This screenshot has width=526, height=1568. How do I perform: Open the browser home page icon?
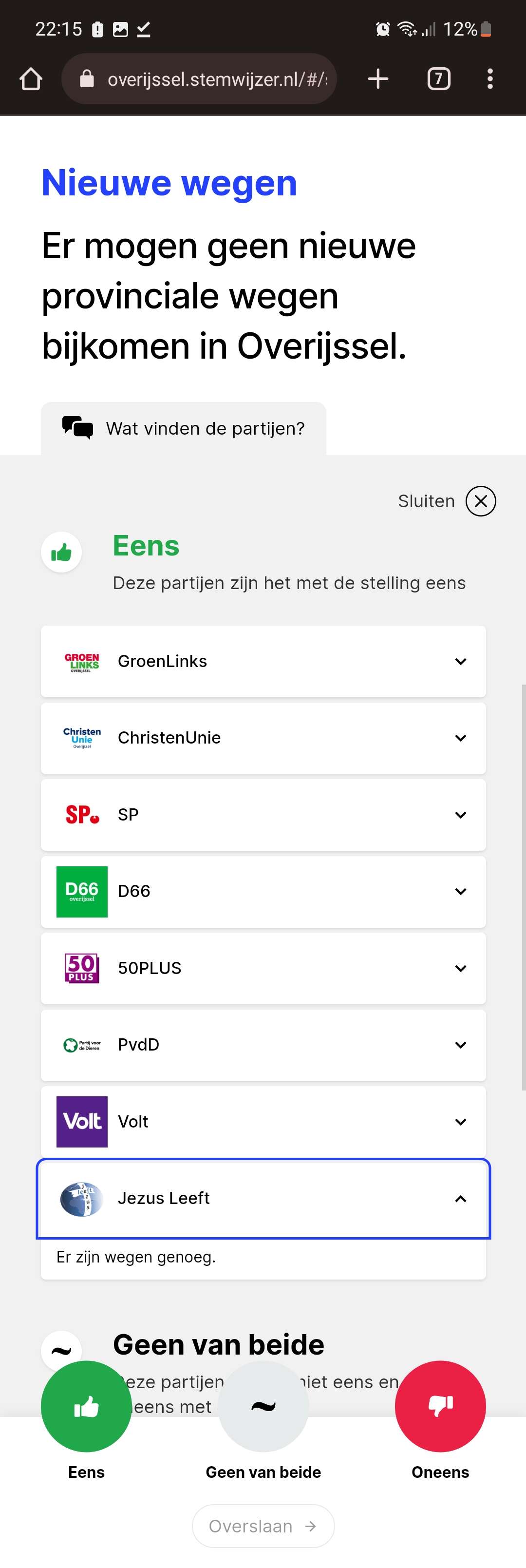[x=31, y=78]
